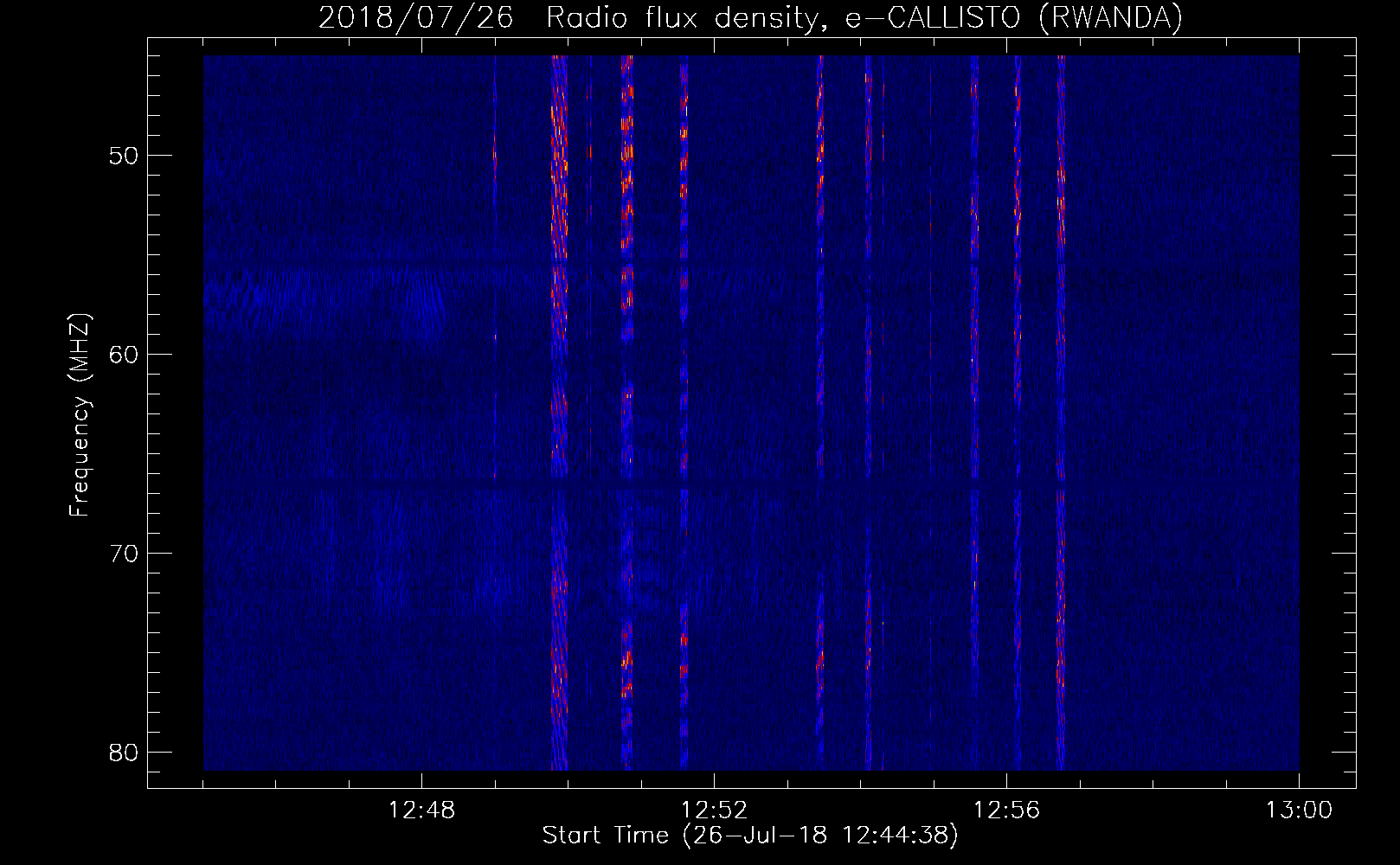The height and width of the screenshot is (865, 1400).
Task: Click the 50 MHz frequency tick label
Action: pyautogui.click(x=125, y=156)
